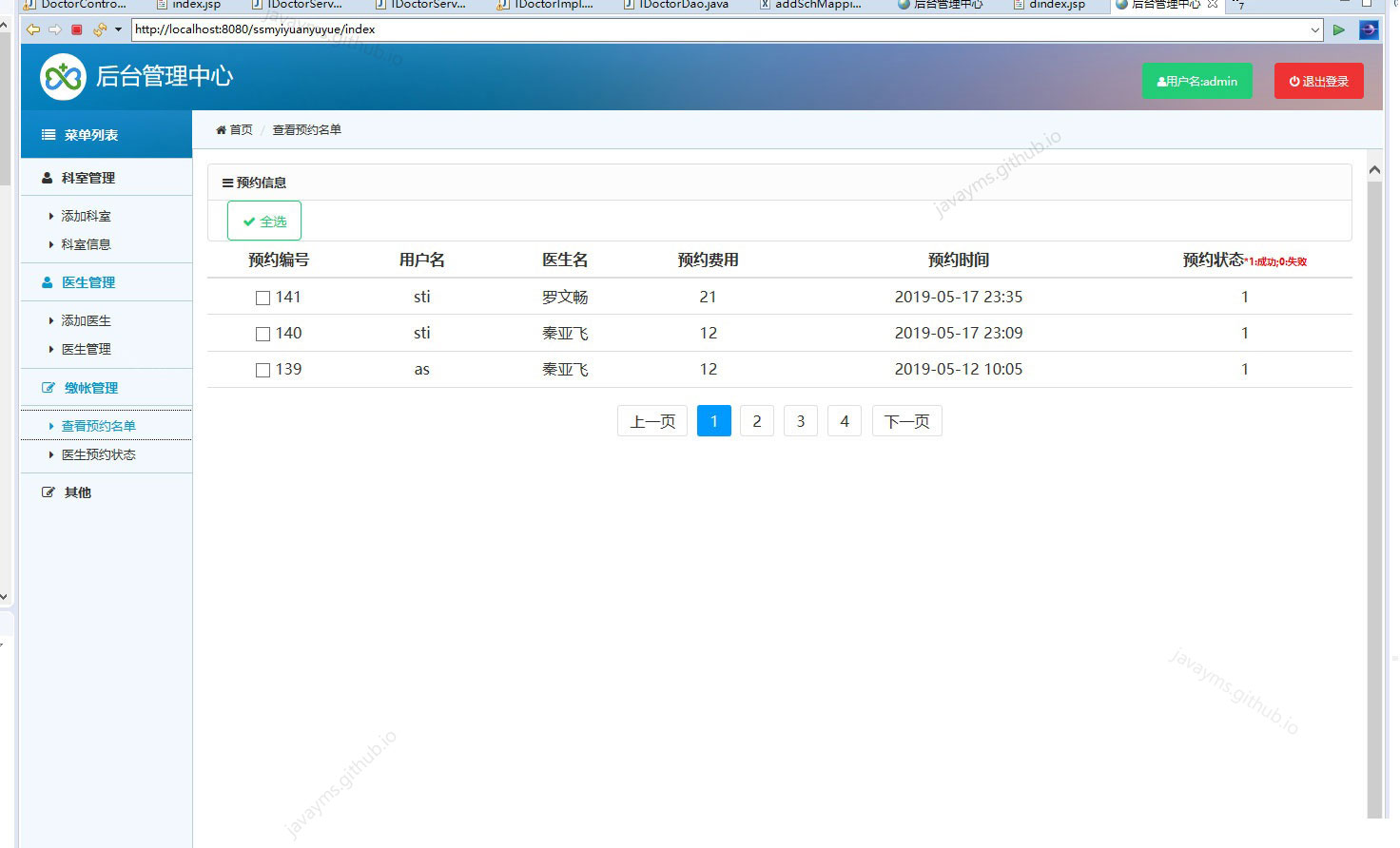
Task: Open the blue 医生管理 section heading
Action: [88, 282]
